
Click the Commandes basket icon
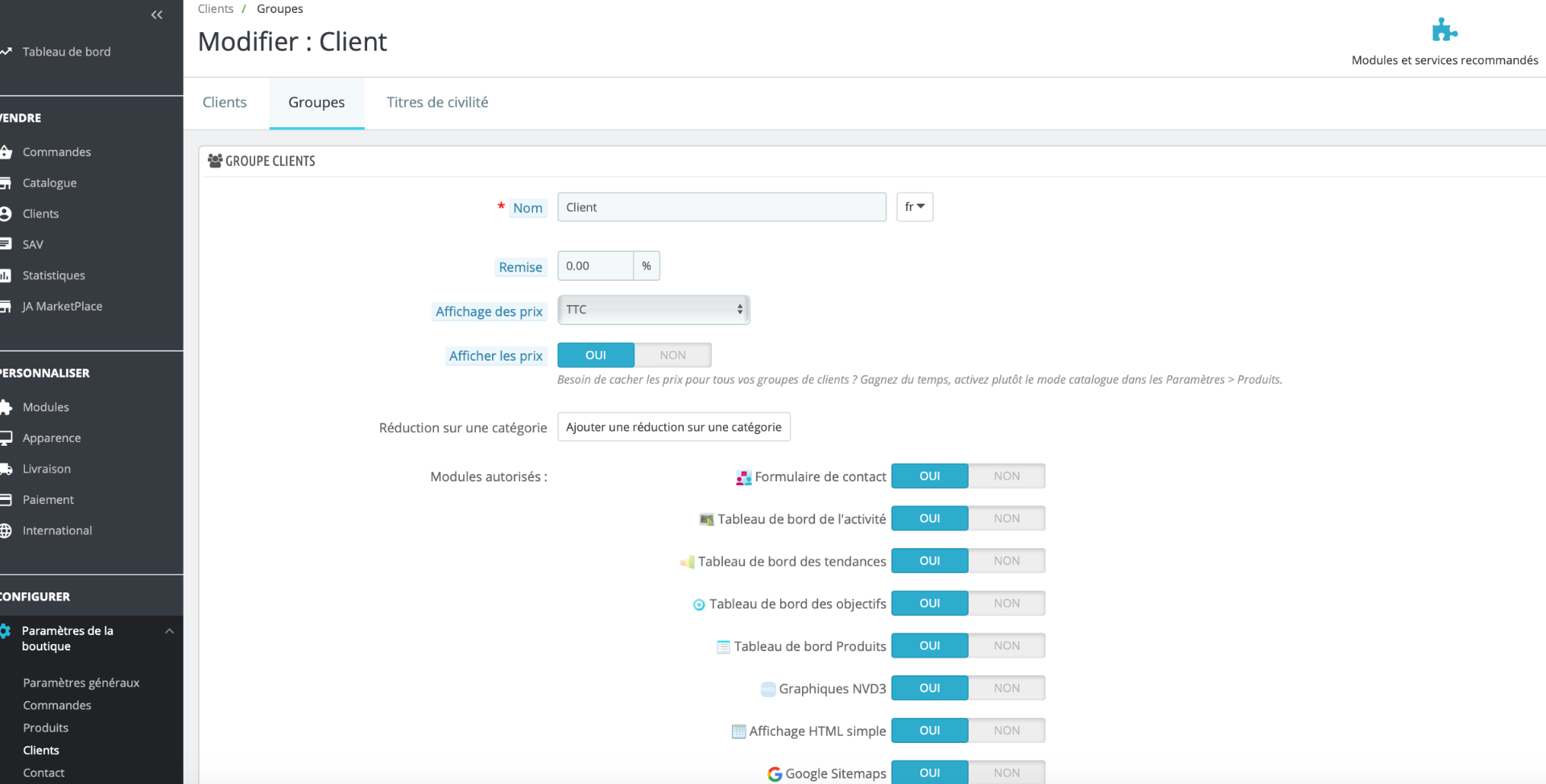(6, 152)
